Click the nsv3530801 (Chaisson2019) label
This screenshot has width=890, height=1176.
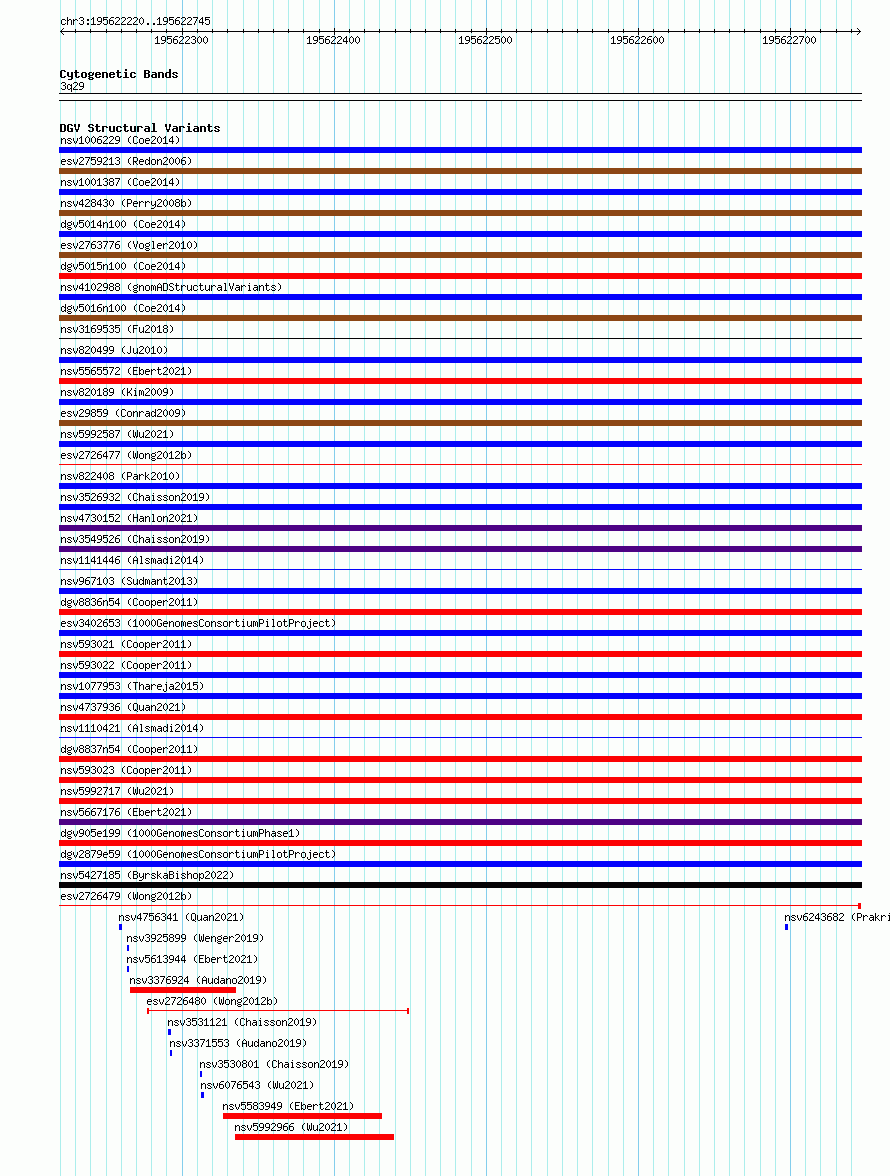point(274,1064)
